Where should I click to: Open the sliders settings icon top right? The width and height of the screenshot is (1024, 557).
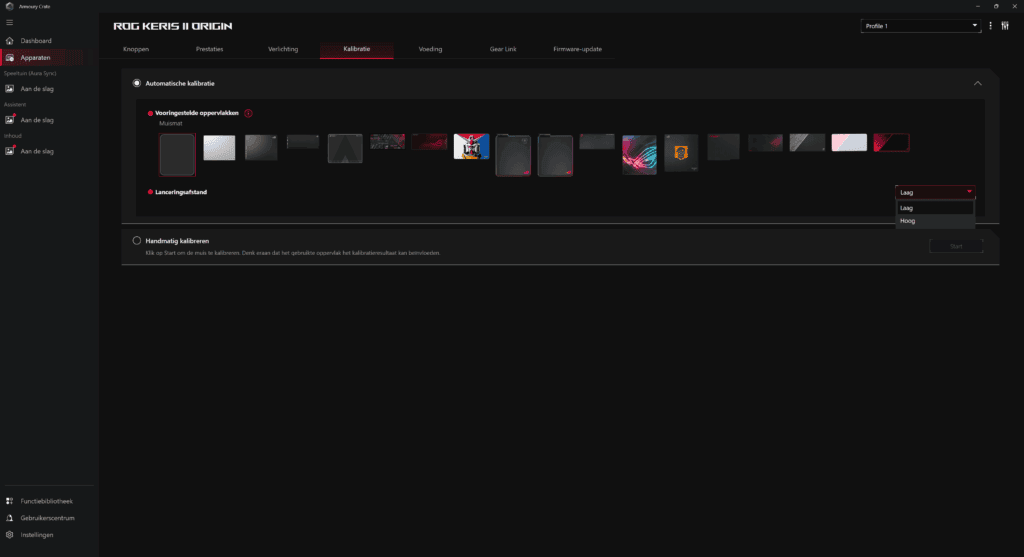(1005, 26)
